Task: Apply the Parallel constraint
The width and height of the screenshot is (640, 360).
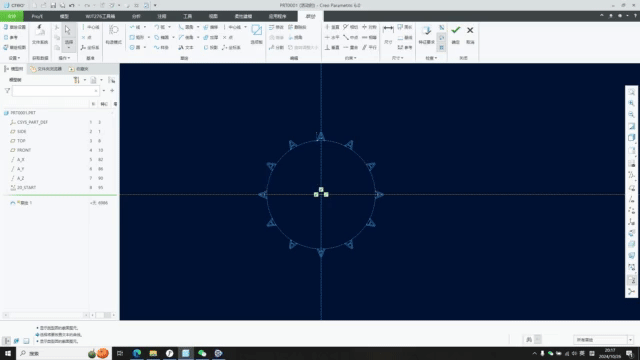Action: [369, 47]
